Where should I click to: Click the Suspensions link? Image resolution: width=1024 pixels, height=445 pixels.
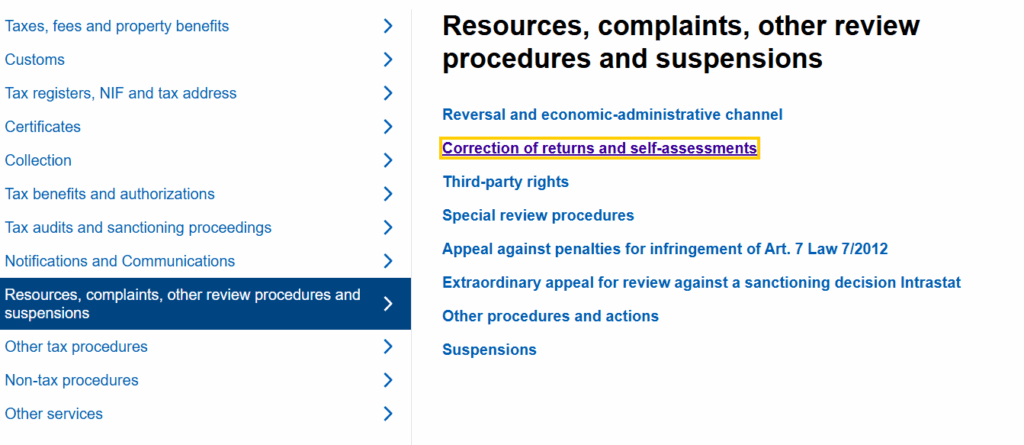click(x=489, y=350)
